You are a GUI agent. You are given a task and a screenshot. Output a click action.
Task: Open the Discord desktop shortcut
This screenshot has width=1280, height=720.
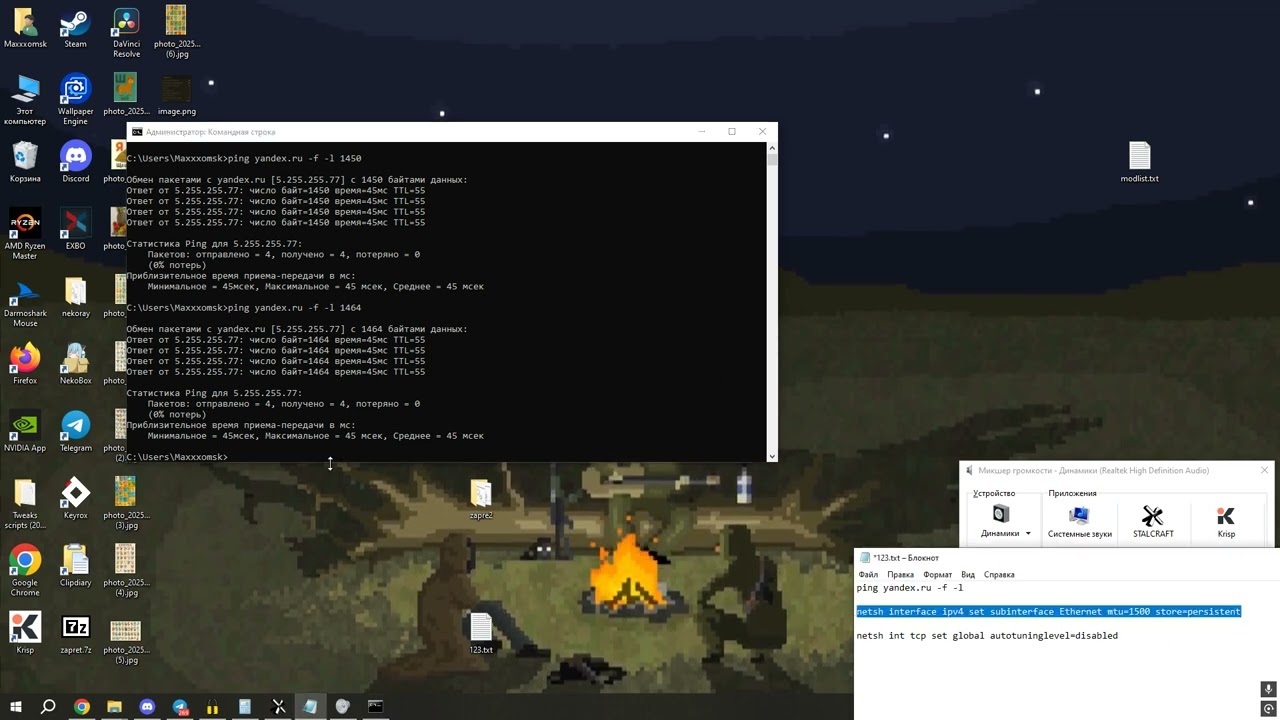tap(75, 161)
